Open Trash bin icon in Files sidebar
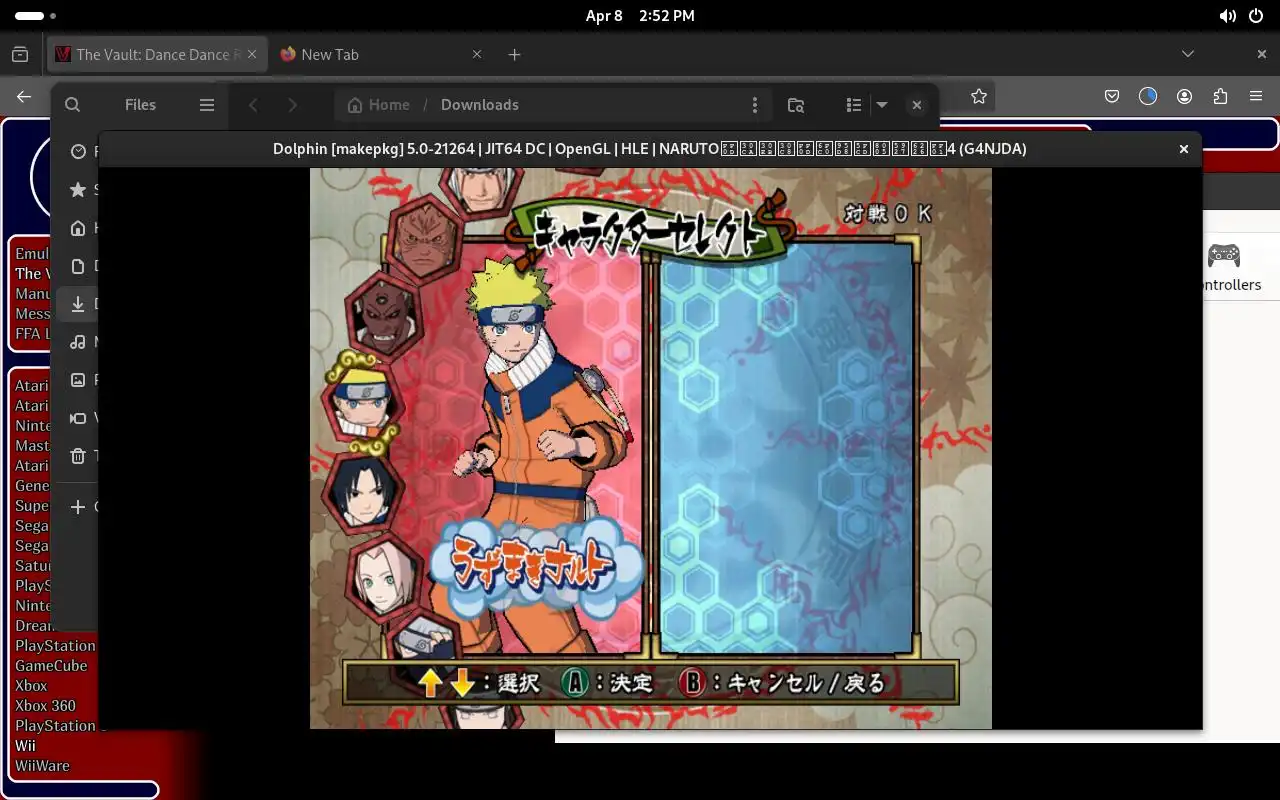The image size is (1280, 800). 78,456
